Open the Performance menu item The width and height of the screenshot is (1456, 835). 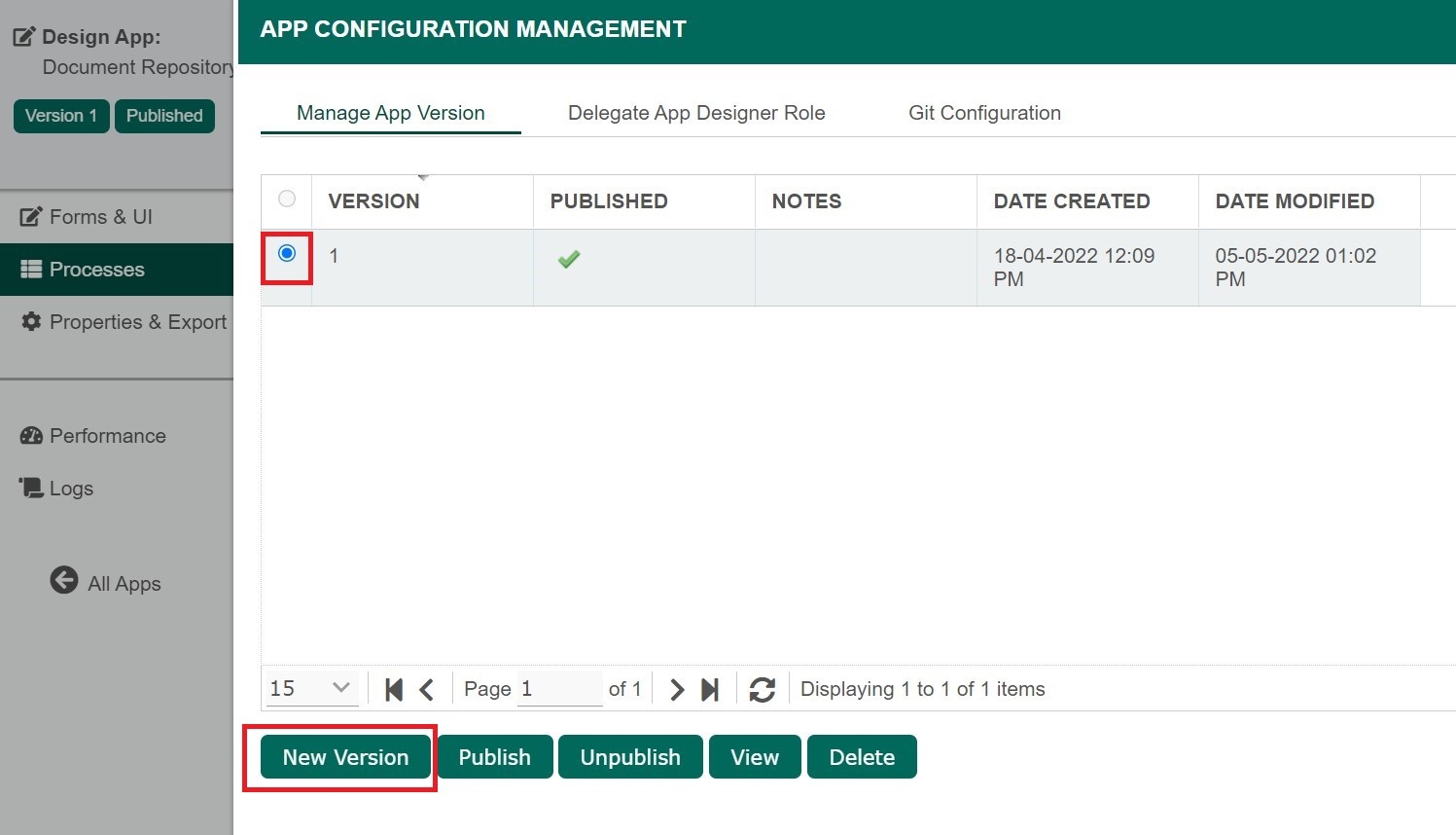pyautogui.click(x=107, y=436)
